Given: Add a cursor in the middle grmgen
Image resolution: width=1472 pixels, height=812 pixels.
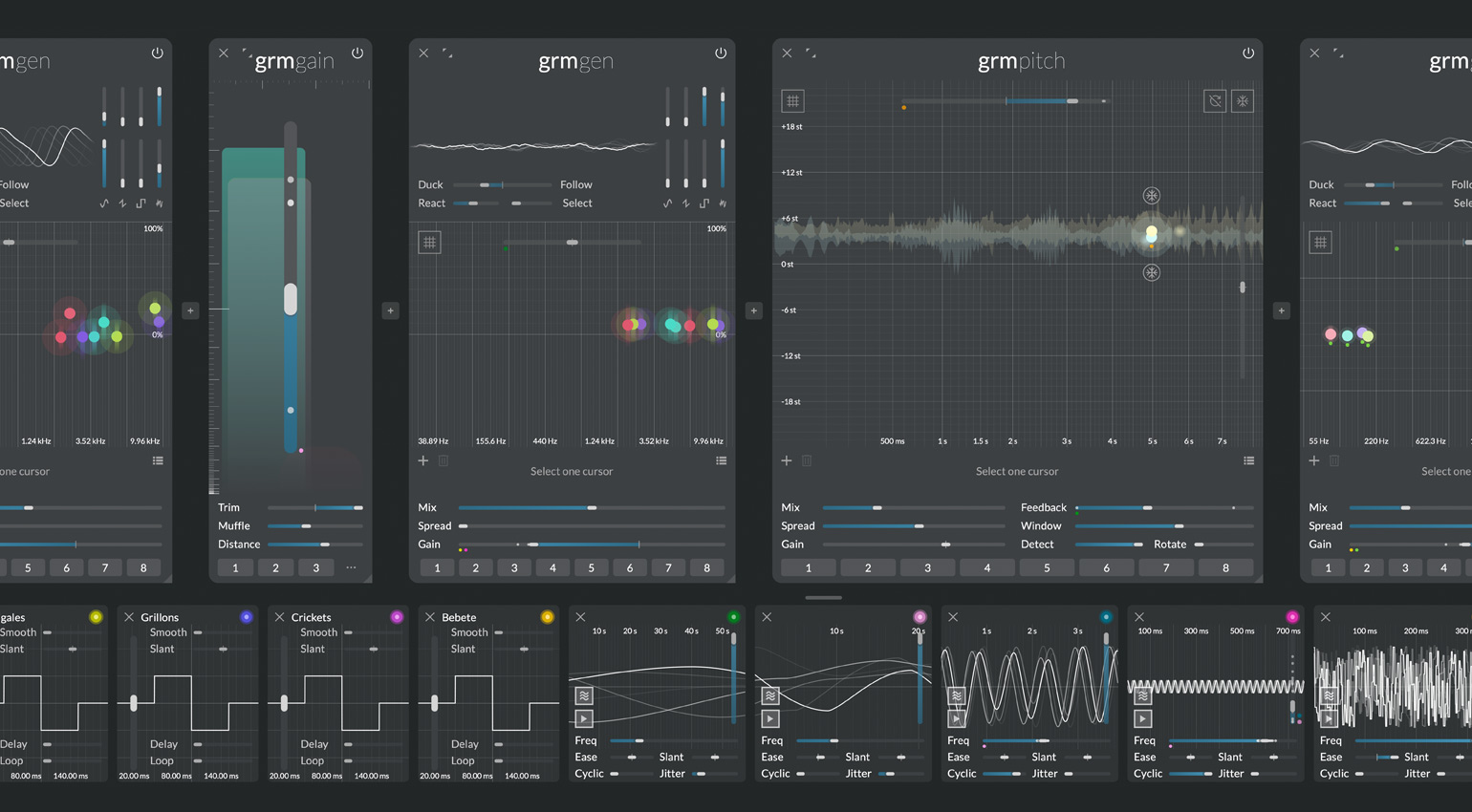Looking at the screenshot, I should (423, 460).
